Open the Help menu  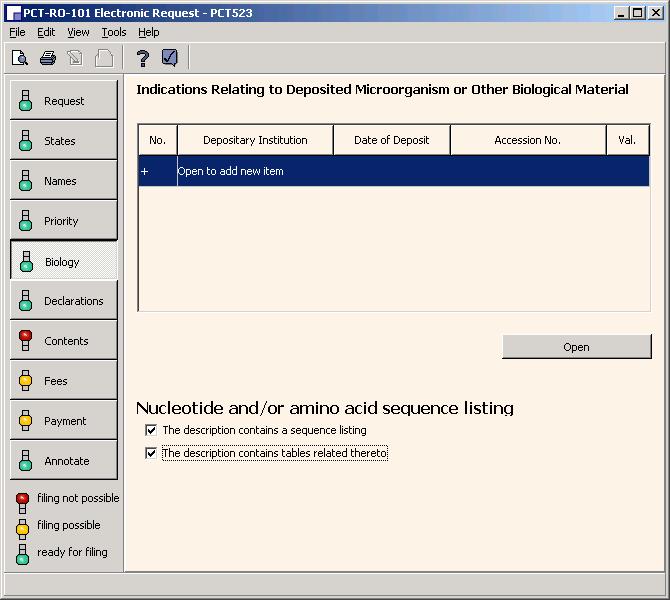(x=149, y=32)
